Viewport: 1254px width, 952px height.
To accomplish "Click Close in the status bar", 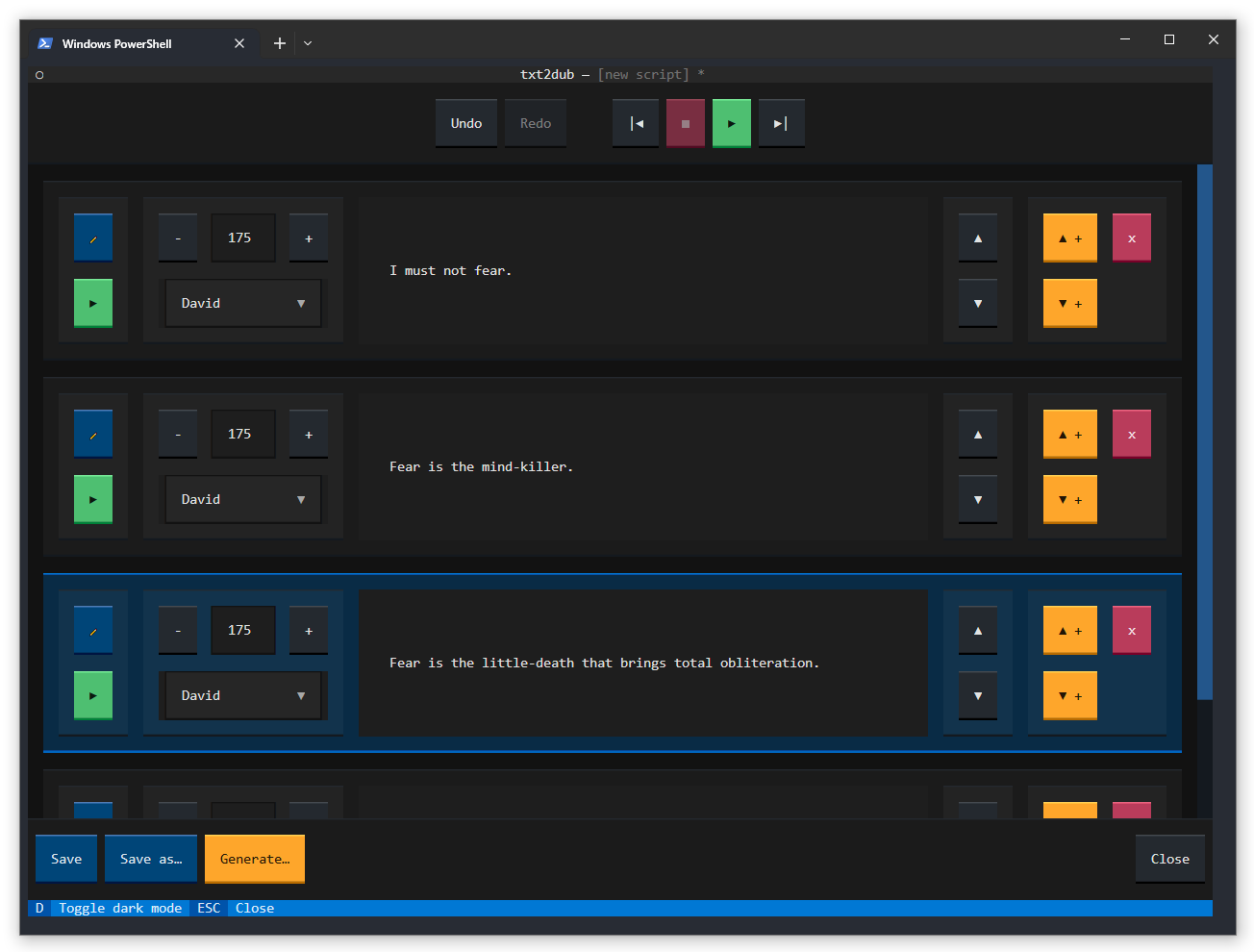I will tap(254, 908).
